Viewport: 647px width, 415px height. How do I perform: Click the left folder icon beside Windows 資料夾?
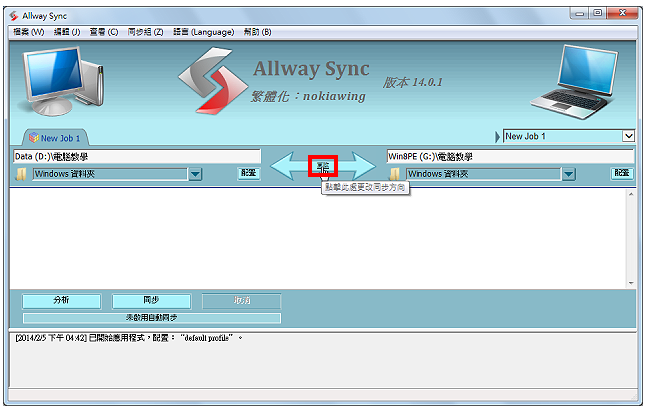(x=21, y=174)
